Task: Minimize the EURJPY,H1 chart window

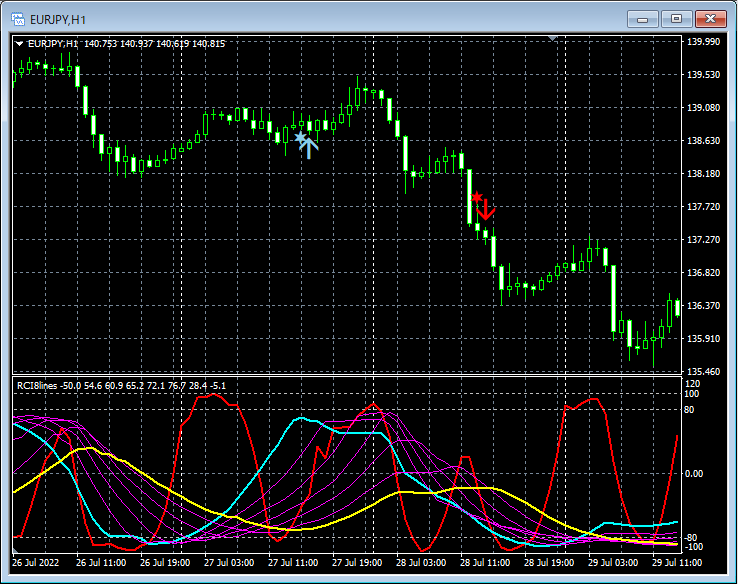Action: [642, 18]
